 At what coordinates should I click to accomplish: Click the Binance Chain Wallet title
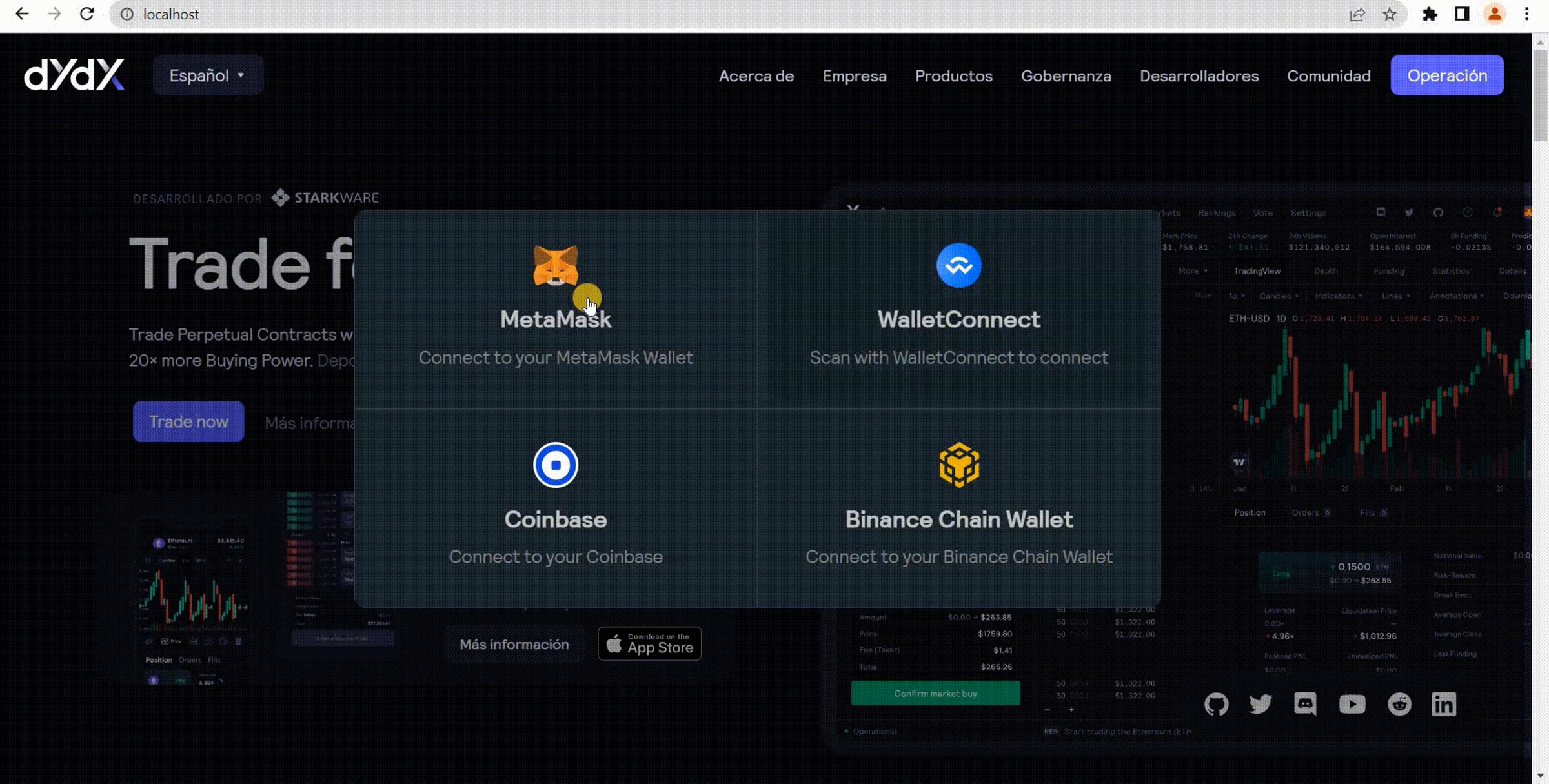pyautogui.click(x=959, y=519)
